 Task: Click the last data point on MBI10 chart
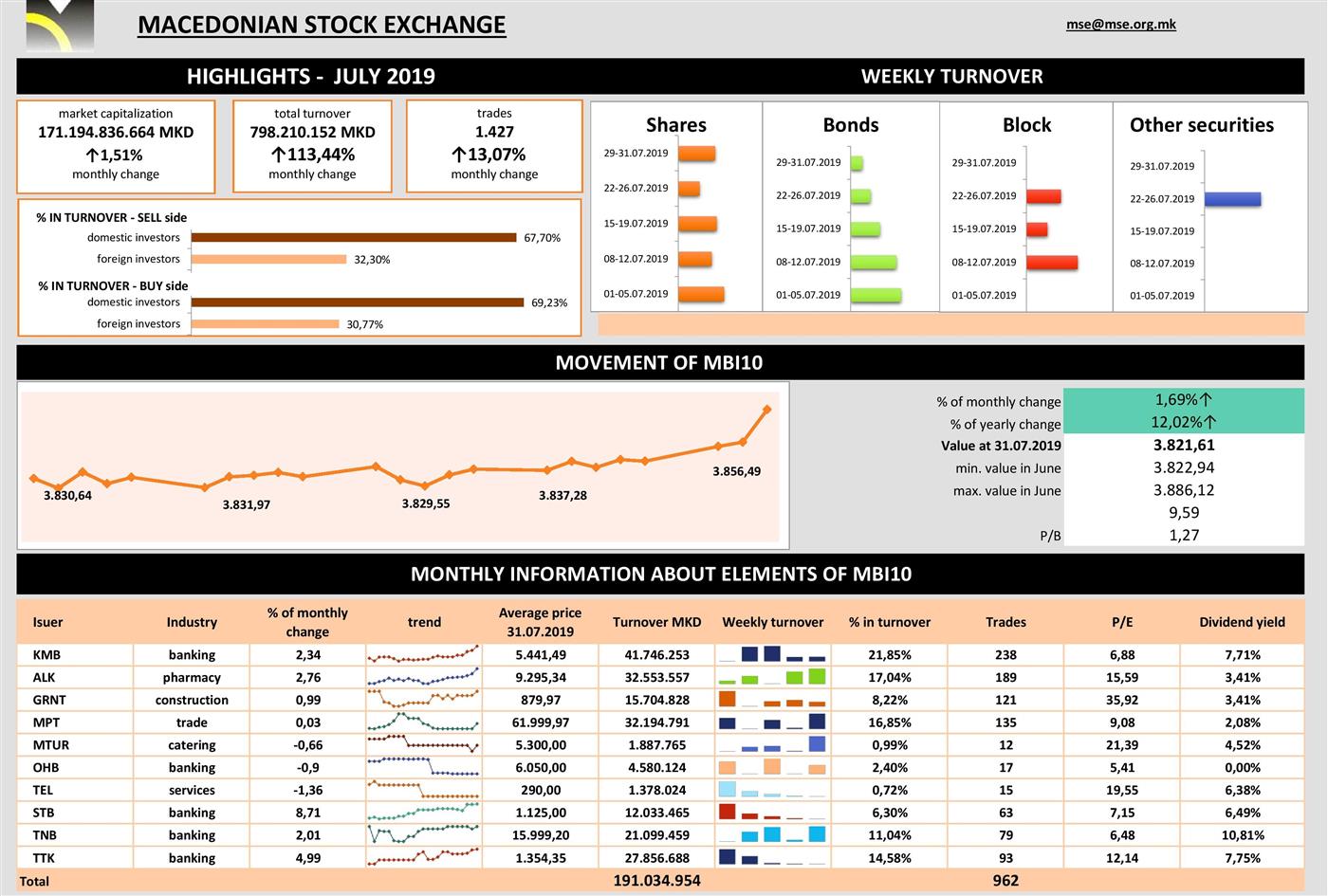point(766,410)
